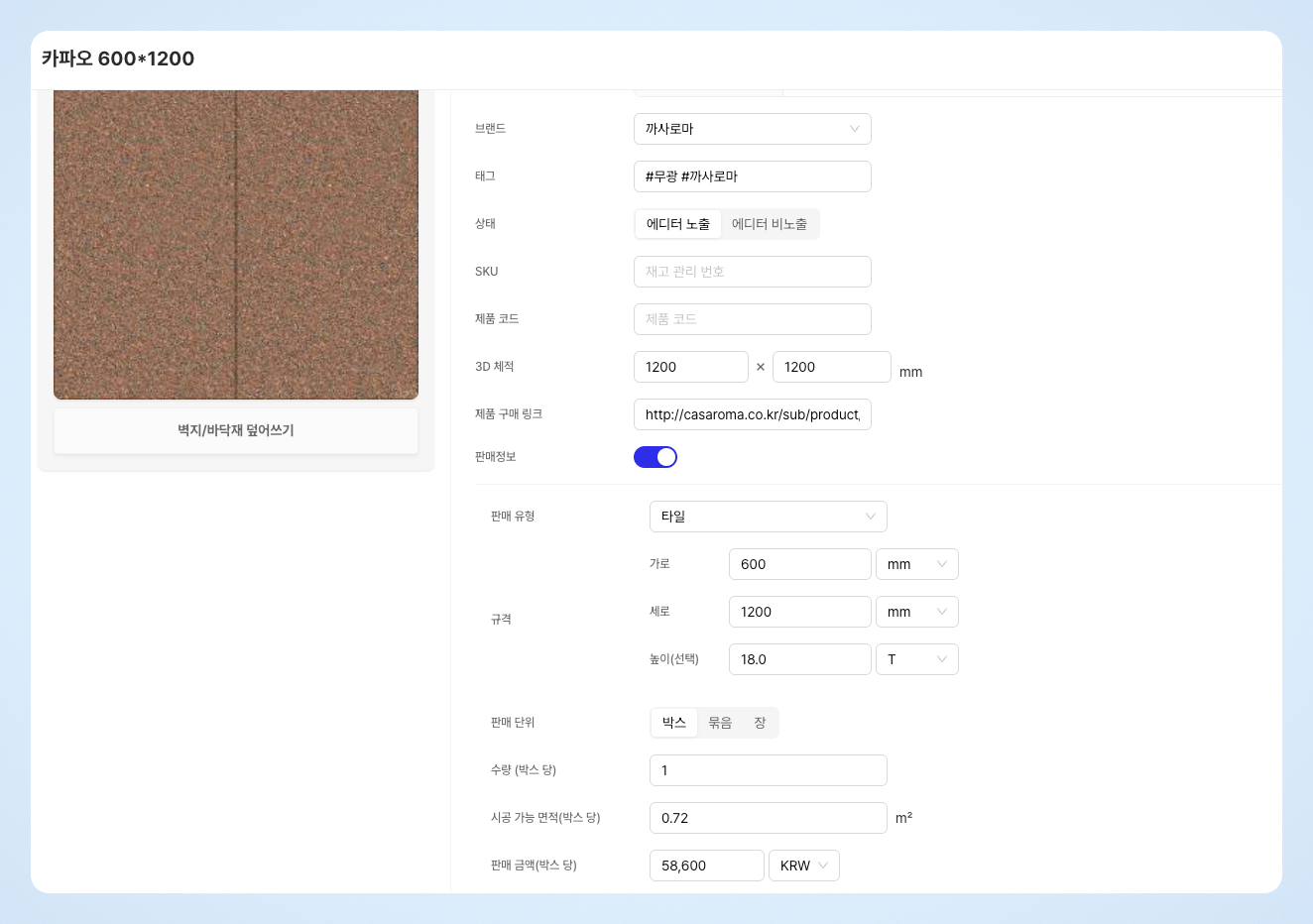
Task: Select 장 as 판매 단위
Action: (x=760, y=723)
